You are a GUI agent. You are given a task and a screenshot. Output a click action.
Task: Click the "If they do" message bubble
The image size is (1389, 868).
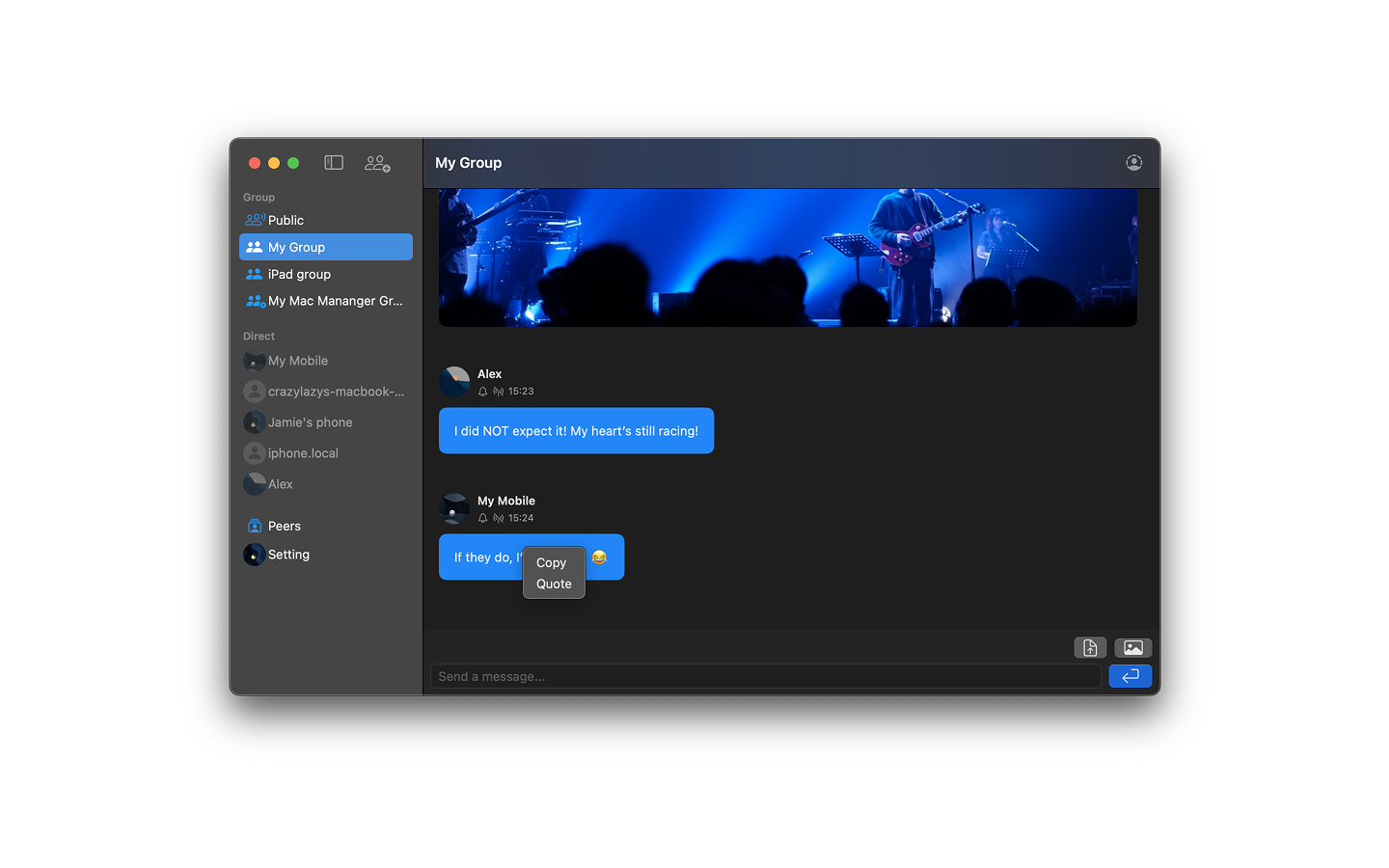point(531,557)
